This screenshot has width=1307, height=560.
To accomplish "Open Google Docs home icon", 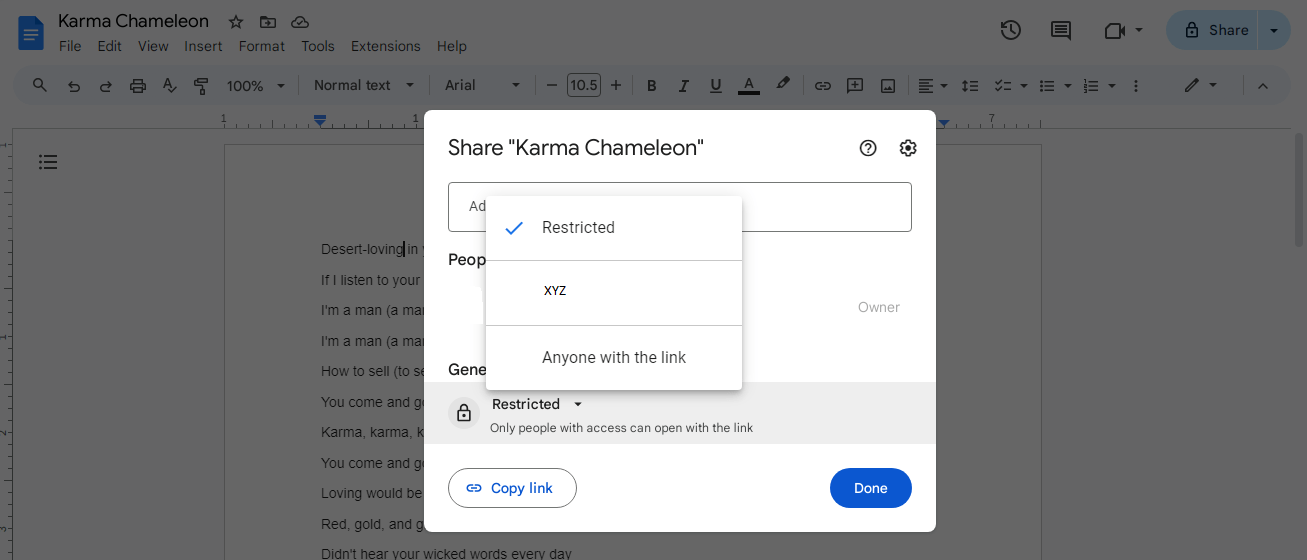I will 31,34.
